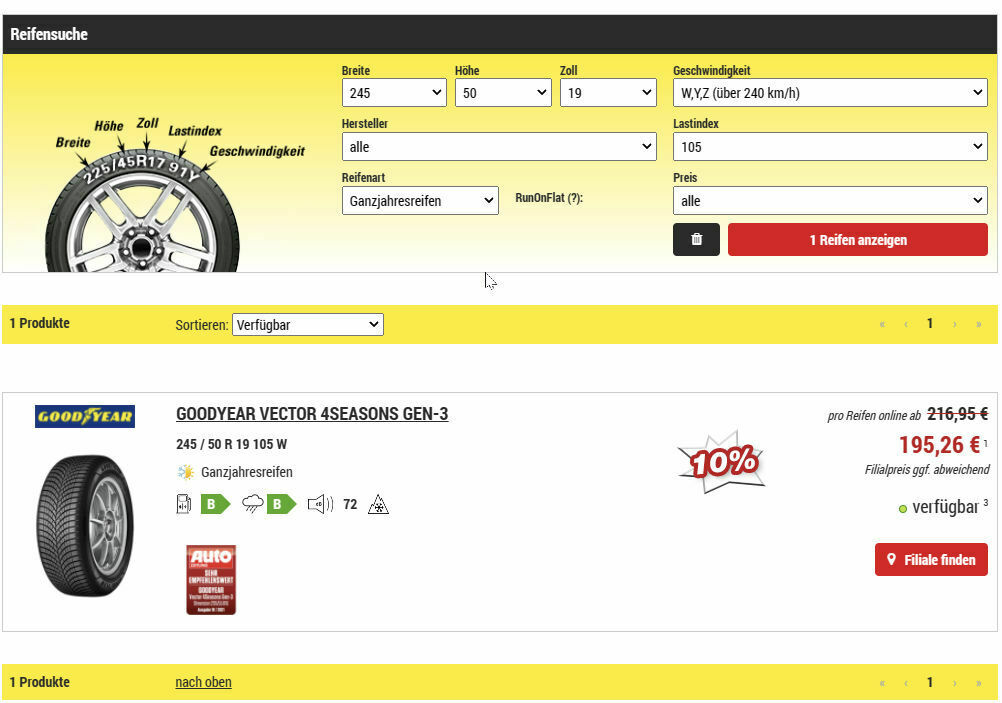Screen dimensions: 1002x703
Task: Click the sun icon beside Ganzjahresreifen
Action: tap(185, 472)
